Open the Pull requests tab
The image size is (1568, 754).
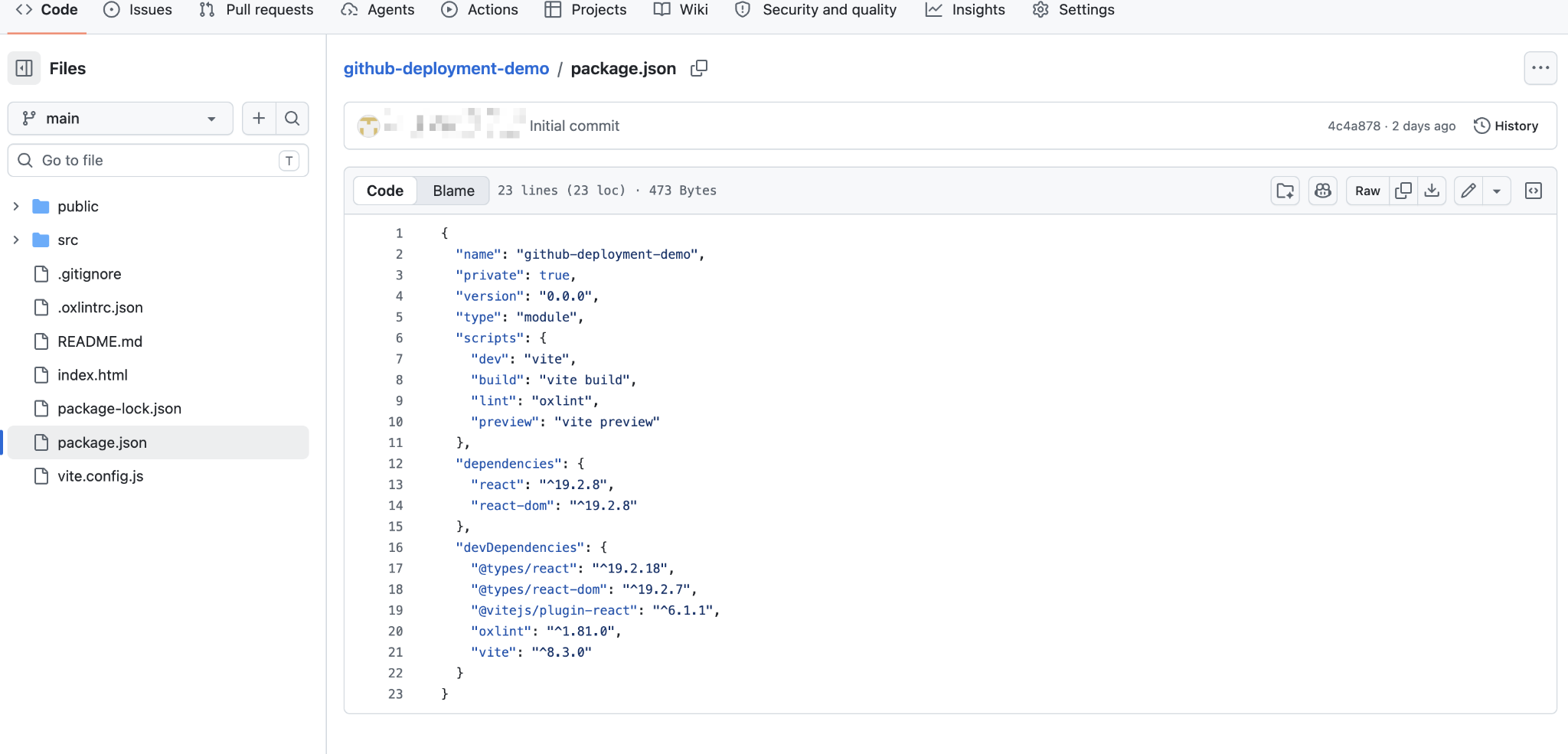[256, 9]
